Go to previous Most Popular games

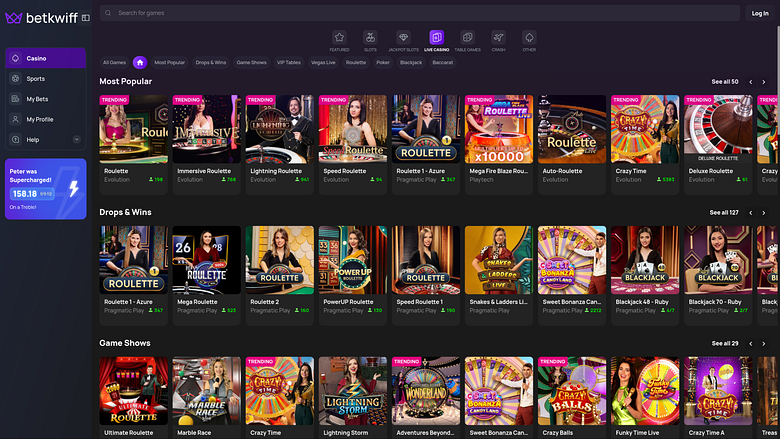[x=751, y=82]
